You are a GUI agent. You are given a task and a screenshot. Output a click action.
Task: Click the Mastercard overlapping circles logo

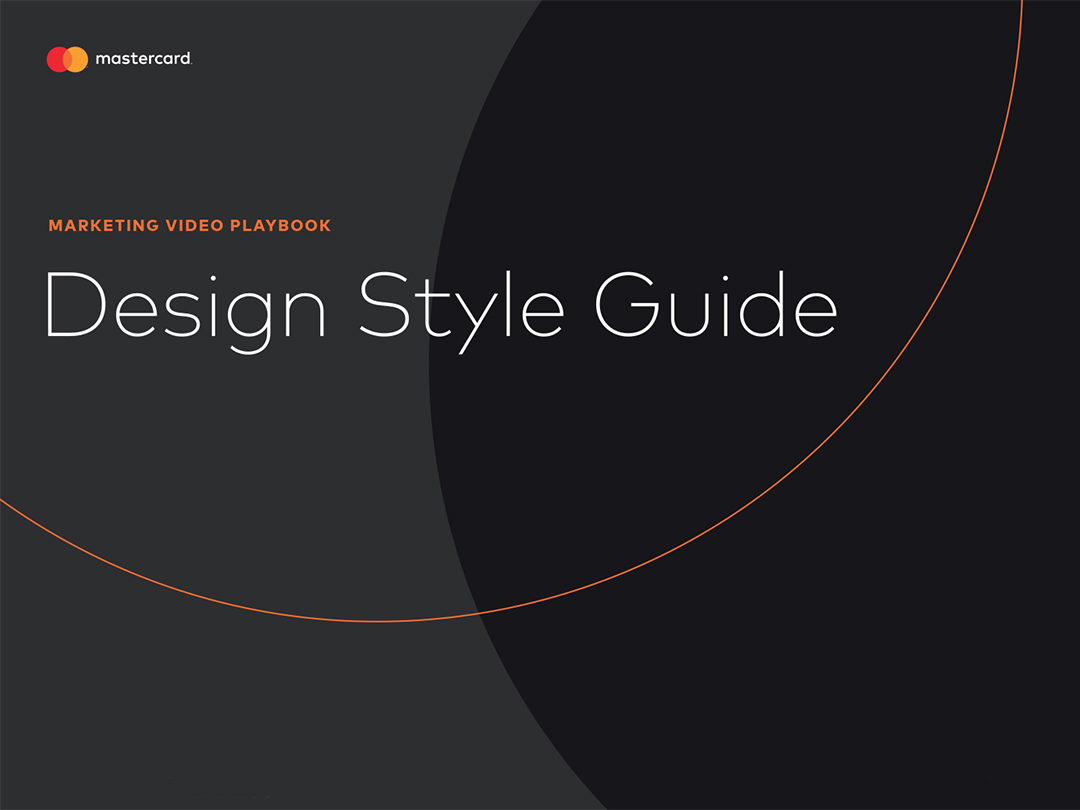tap(68, 59)
